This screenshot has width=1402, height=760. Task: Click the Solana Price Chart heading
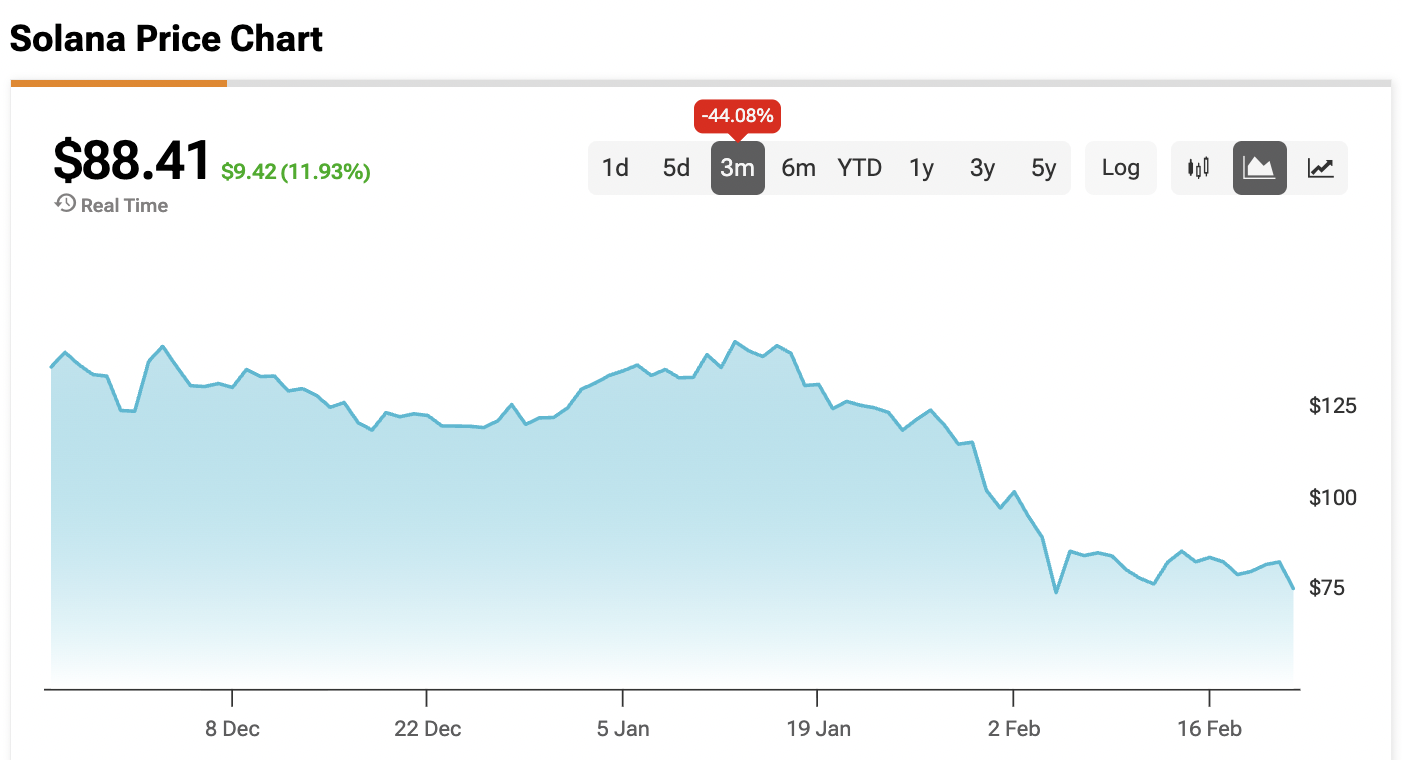(166, 38)
